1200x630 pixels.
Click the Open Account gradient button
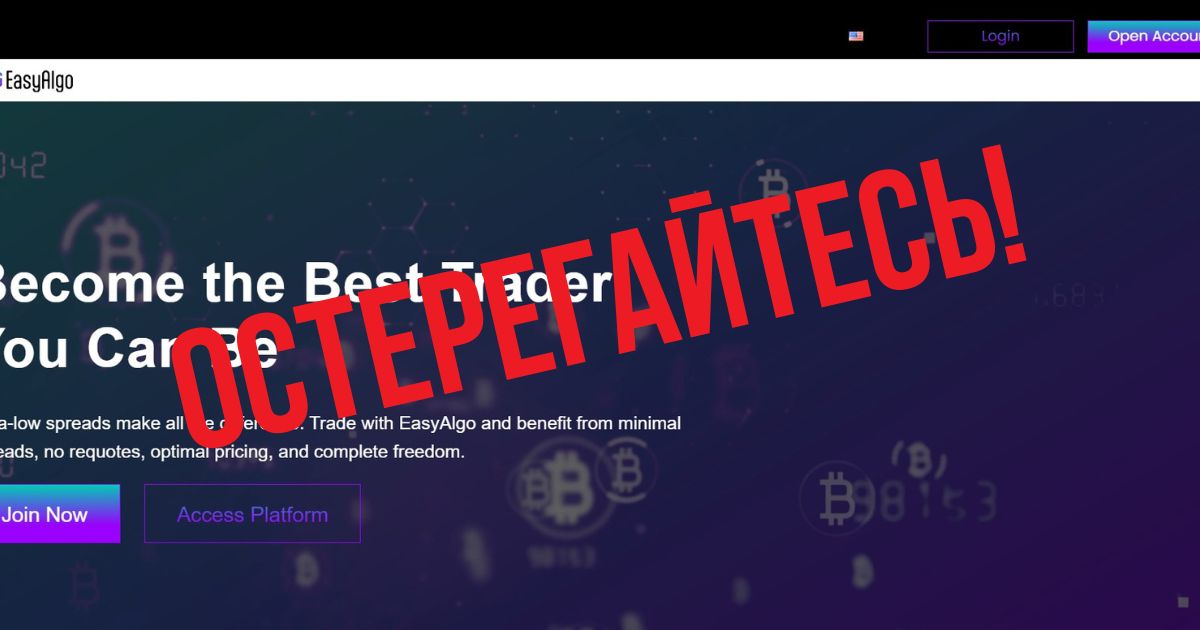(1144, 36)
